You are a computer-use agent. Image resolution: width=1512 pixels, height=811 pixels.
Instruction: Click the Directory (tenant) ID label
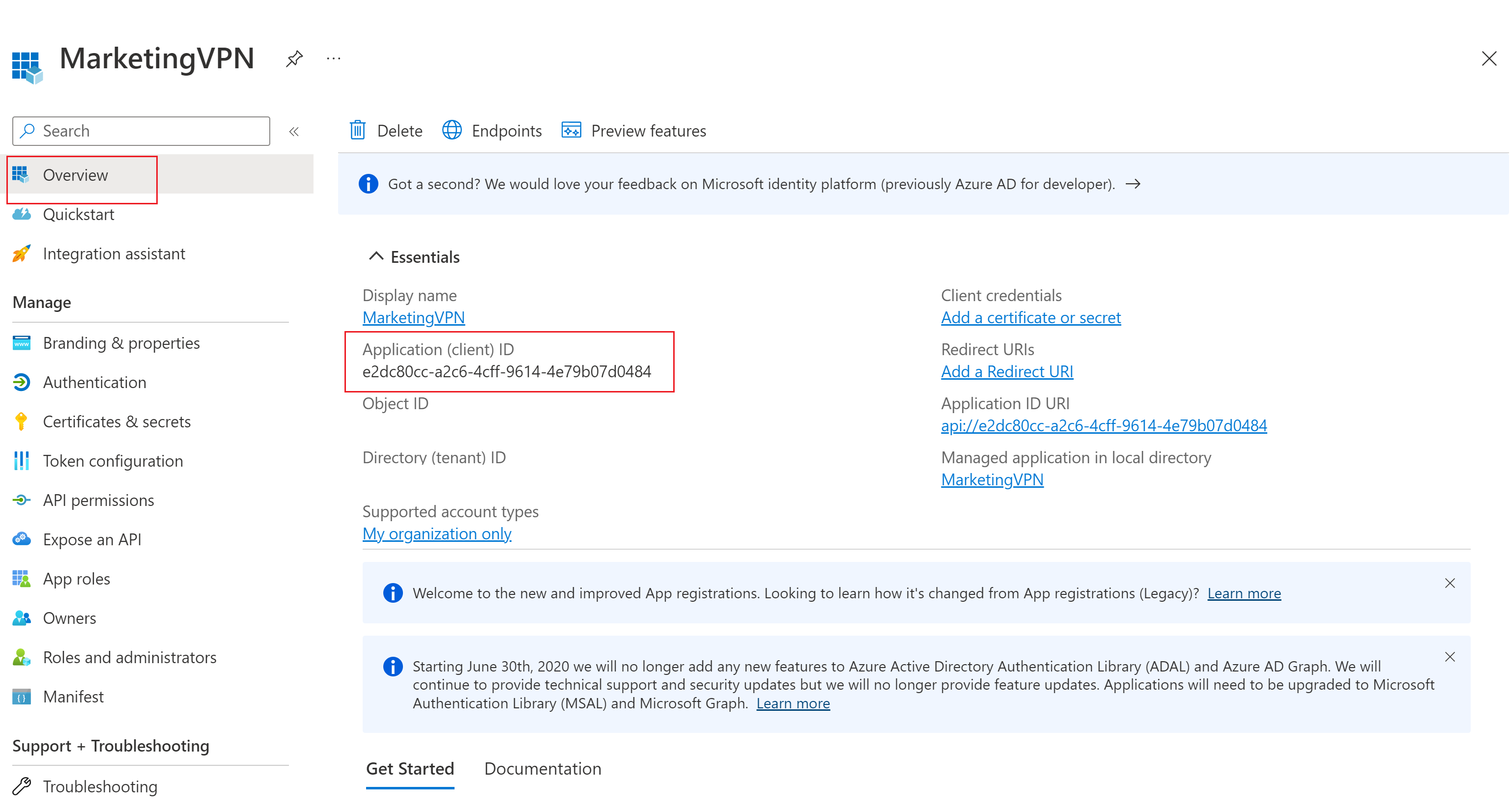[434, 457]
